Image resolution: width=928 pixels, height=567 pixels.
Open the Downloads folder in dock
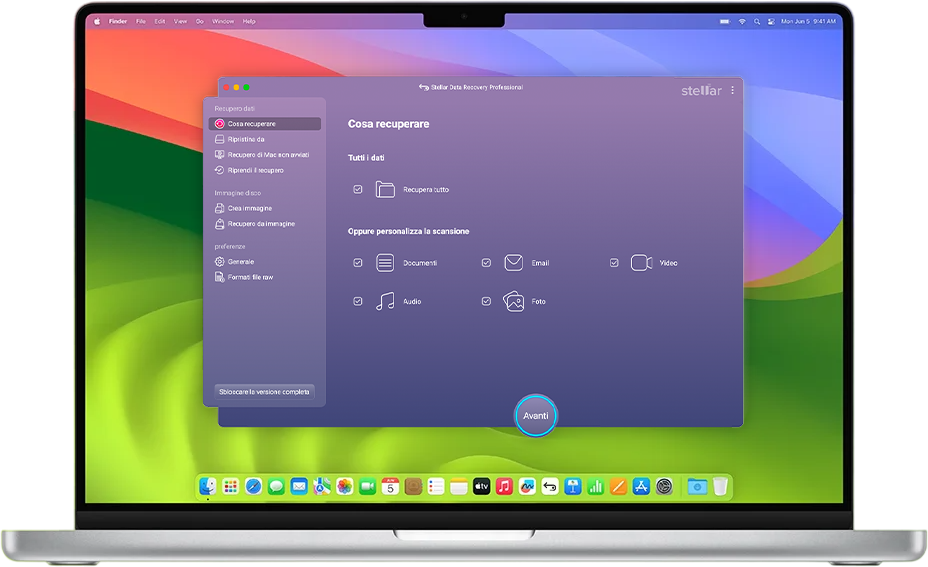[697, 487]
